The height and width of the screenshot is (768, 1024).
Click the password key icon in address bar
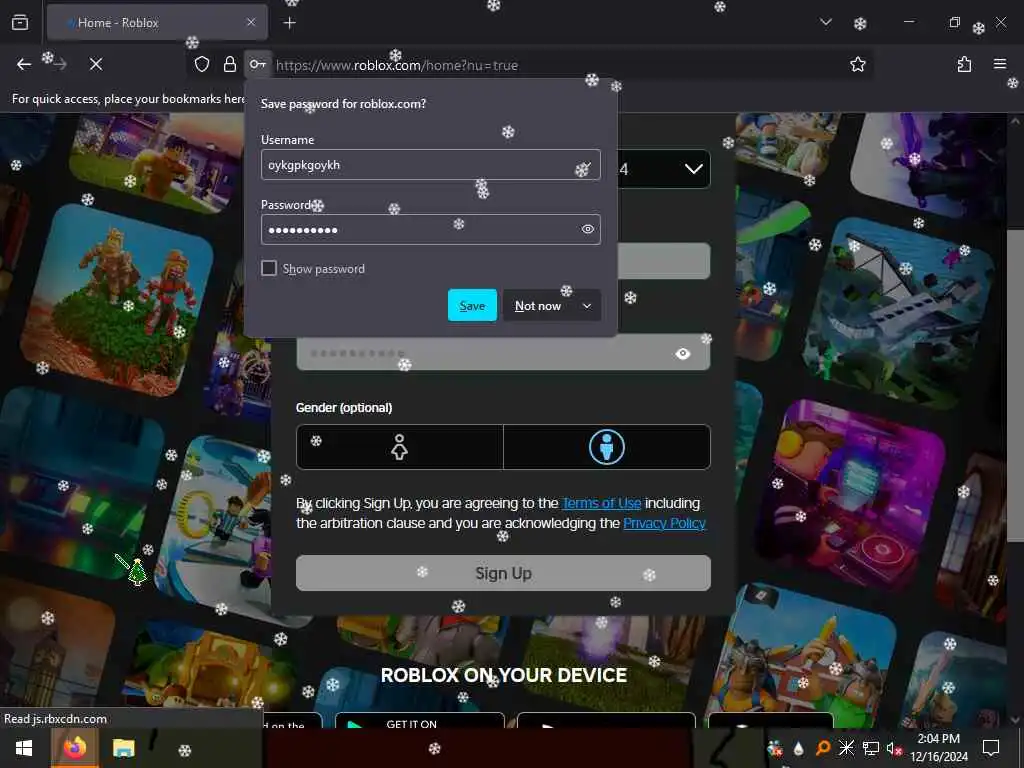[258, 64]
